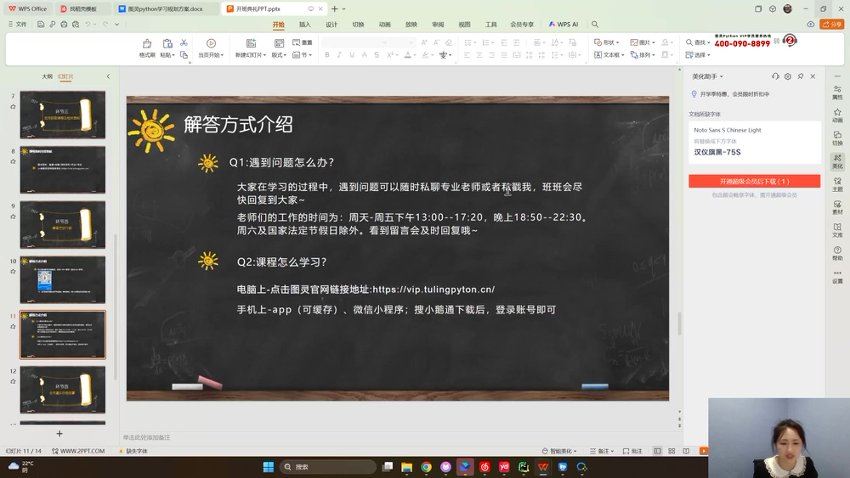This screenshot has width=850, height=478.
Task: Click the settings gear in 美化助手 panel
Action: pyautogui.click(x=788, y=76)
